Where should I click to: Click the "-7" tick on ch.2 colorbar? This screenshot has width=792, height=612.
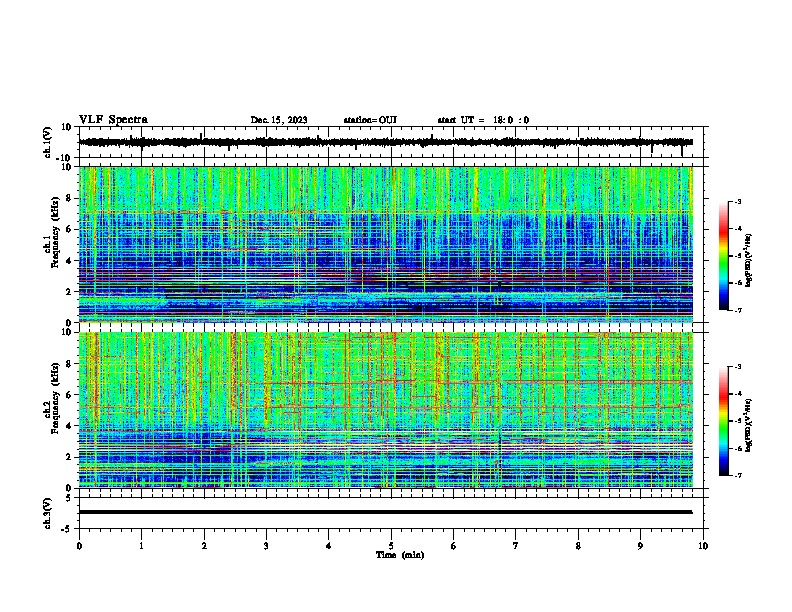pos(738,475)
